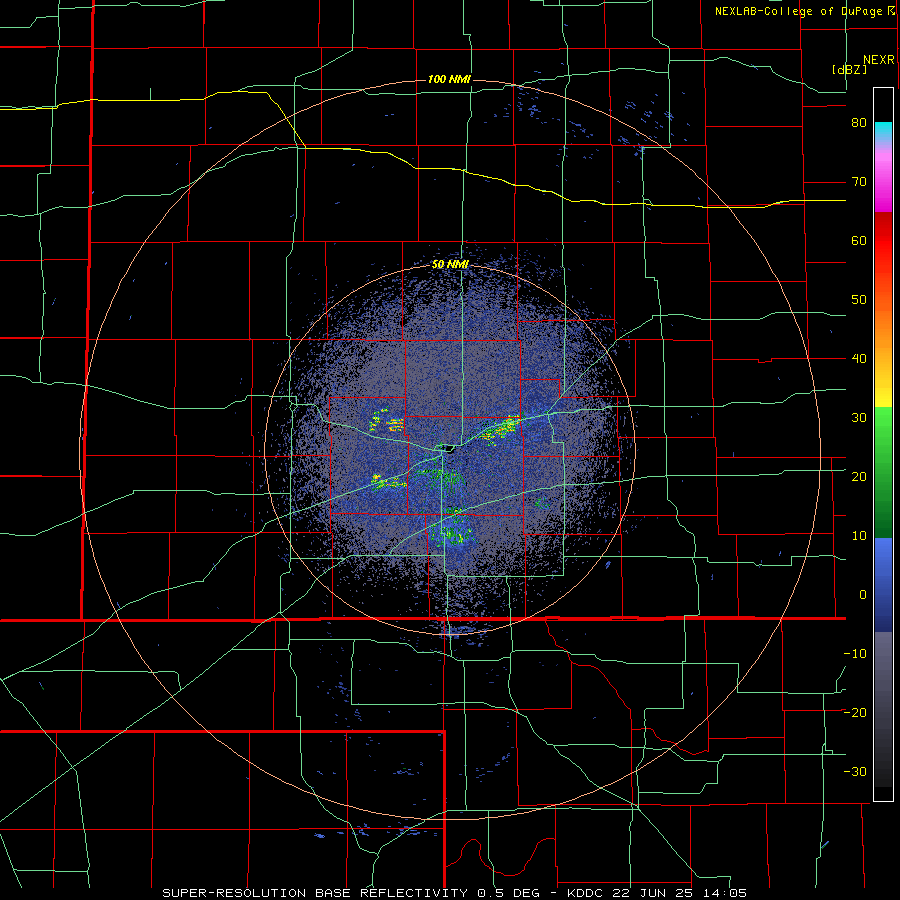This screenshot has width=900, height=900.
Task: Click the 80 value on the dBZ scale
Action: pyautogui.click(x=859, y=123)
